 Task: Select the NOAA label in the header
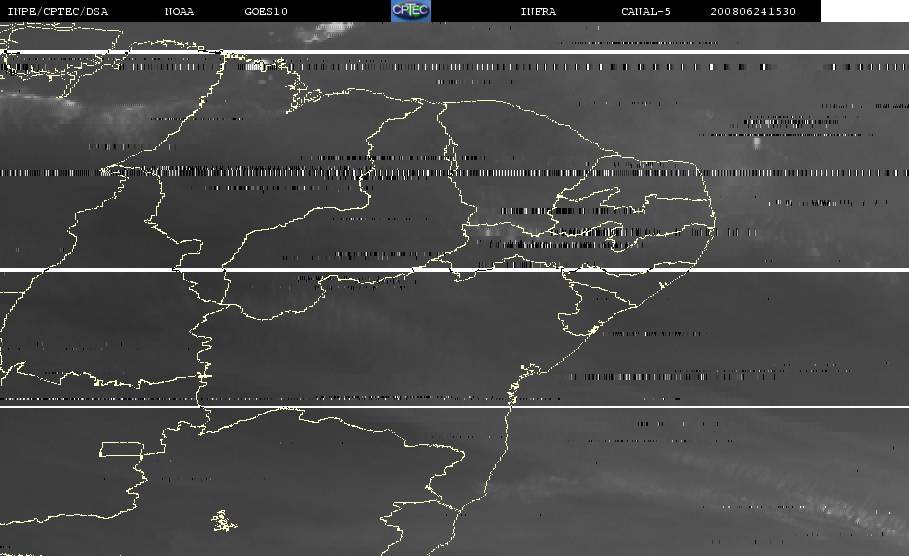[179, 11]
